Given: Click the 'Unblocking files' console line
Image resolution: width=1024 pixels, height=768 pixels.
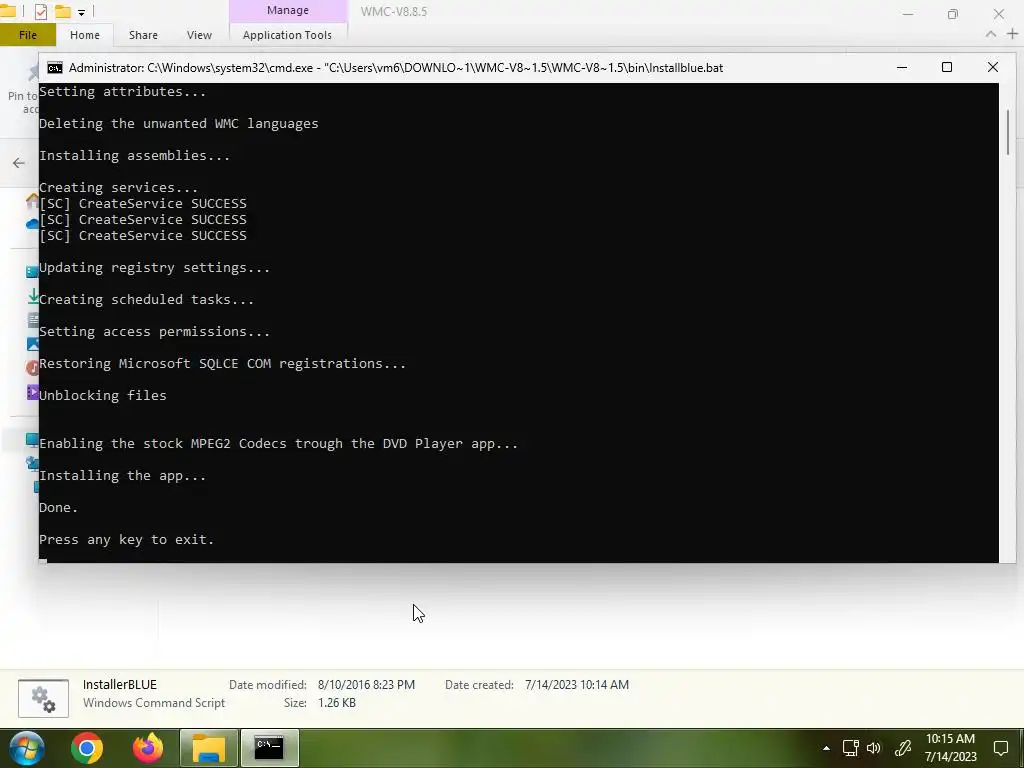Looking at the screenshot, I should coord(103,395).
